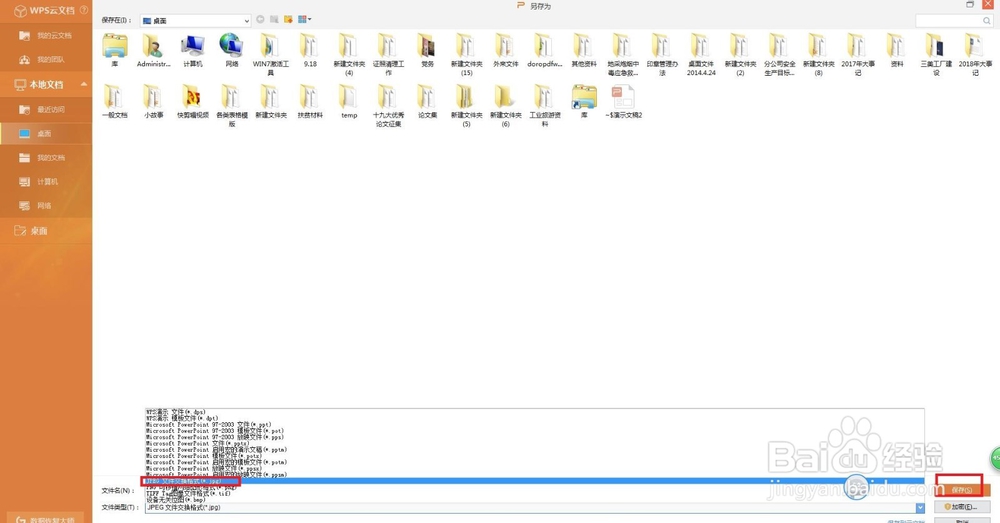Image resolution: width=1000 pixels, height=523 pixels.
Task: Select 我的文档 in the sidebar
Action: [46, 158]
